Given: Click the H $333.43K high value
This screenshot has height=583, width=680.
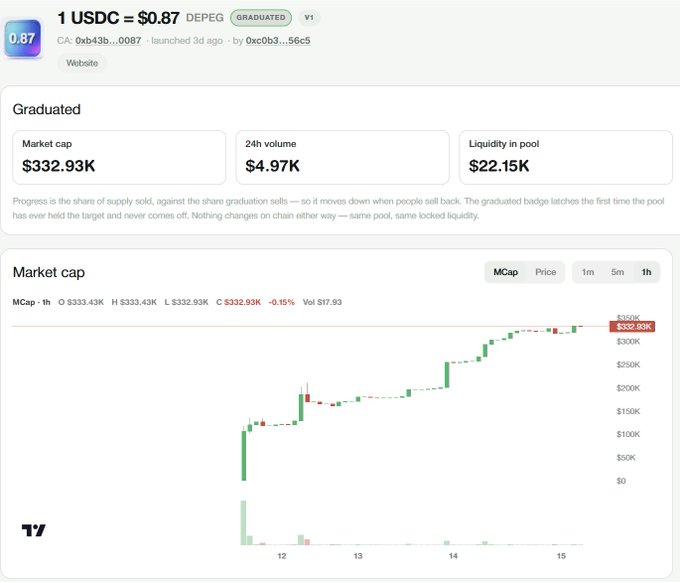Looking at the screenshot, I should point(134,302).
